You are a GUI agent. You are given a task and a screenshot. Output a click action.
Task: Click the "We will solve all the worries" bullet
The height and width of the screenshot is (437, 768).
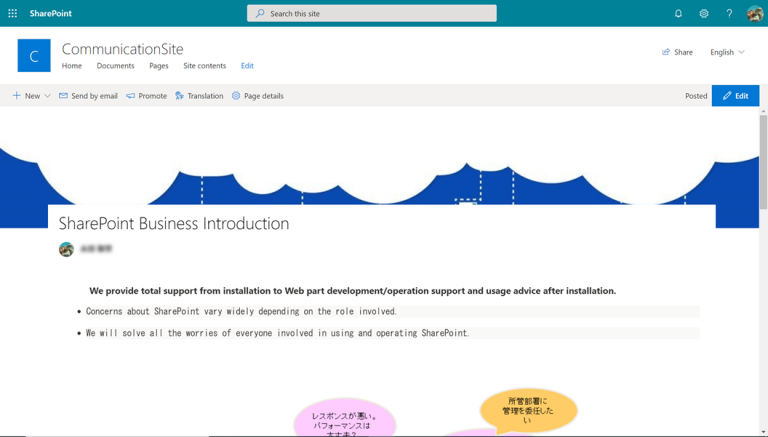click(278, 333)
